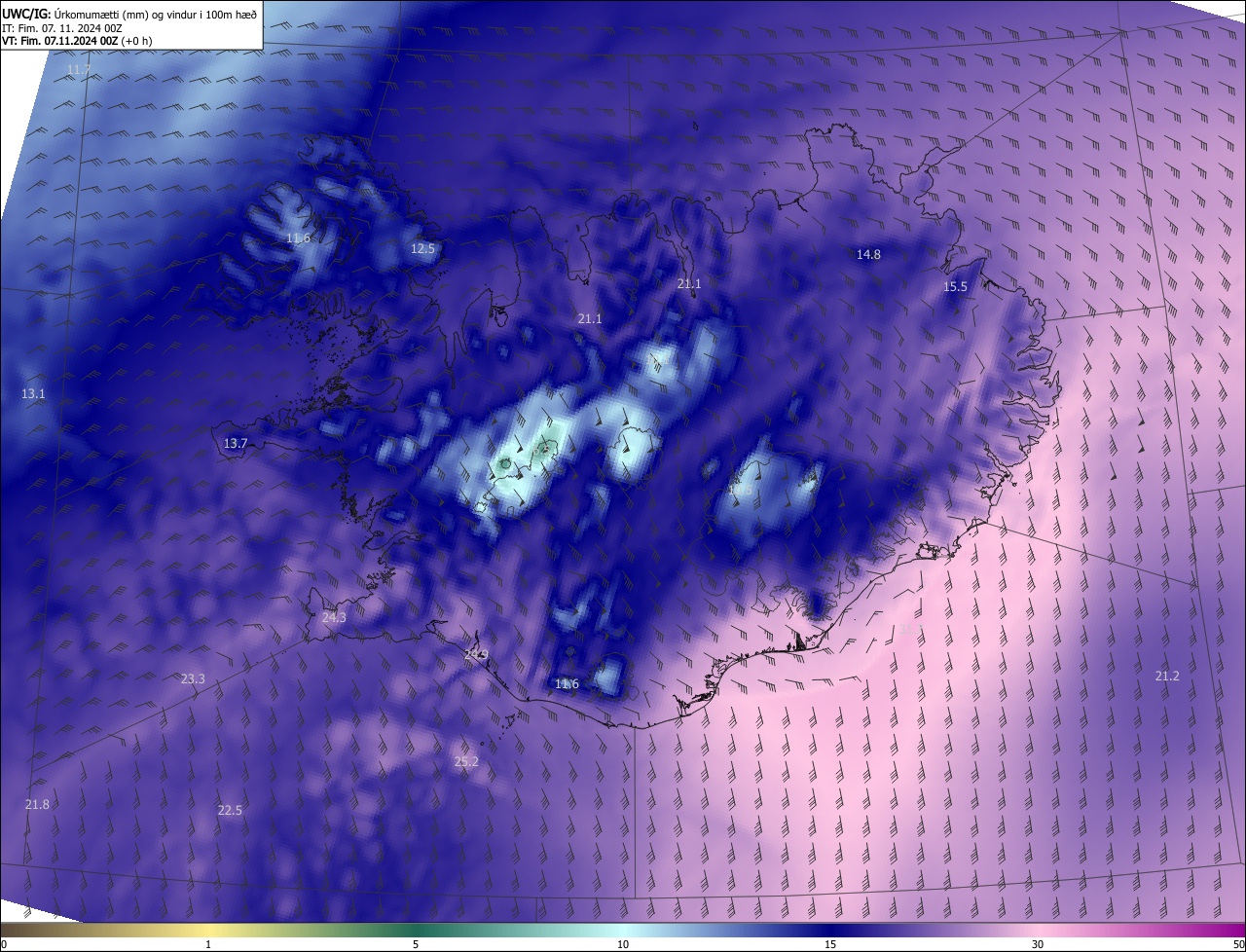Viewport: 1246px width, 952px height.
Task: Click the 11.7 value label on the map
Action: click(x=78, y=71)
